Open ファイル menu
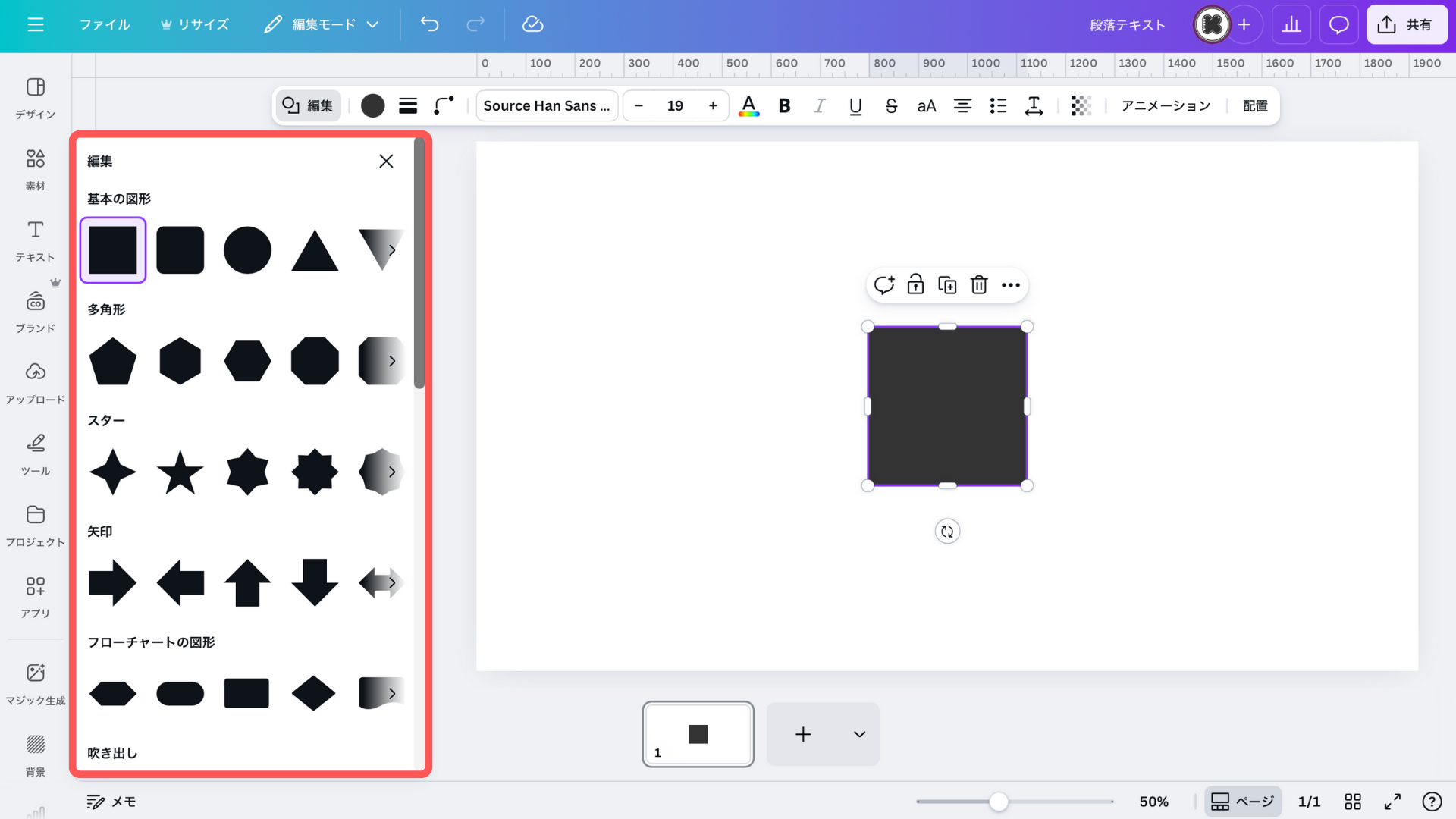Viewport: 1456px width, 819px height. (x=105, y=24)
